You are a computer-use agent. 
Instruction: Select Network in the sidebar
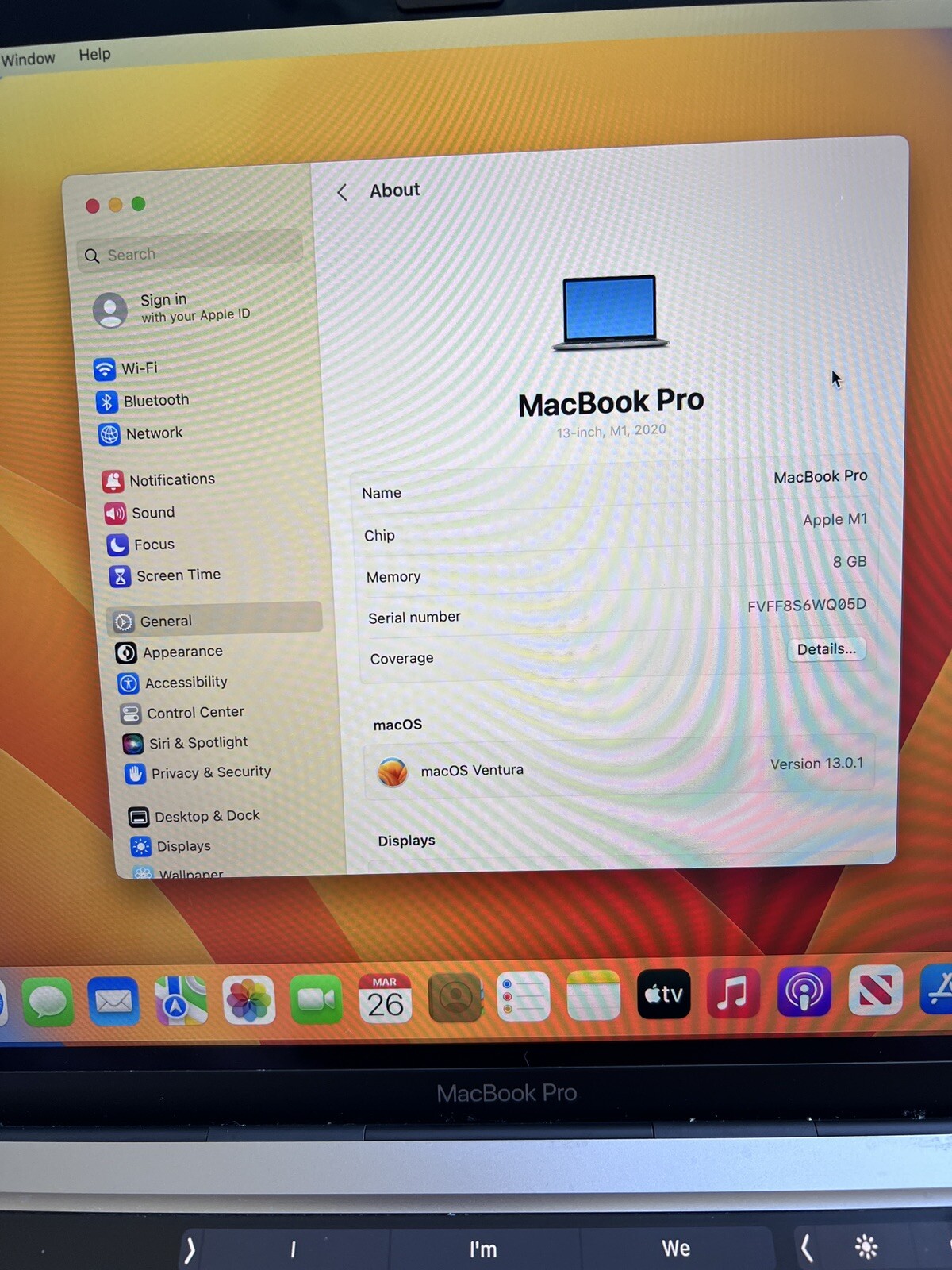click(141, 433)
